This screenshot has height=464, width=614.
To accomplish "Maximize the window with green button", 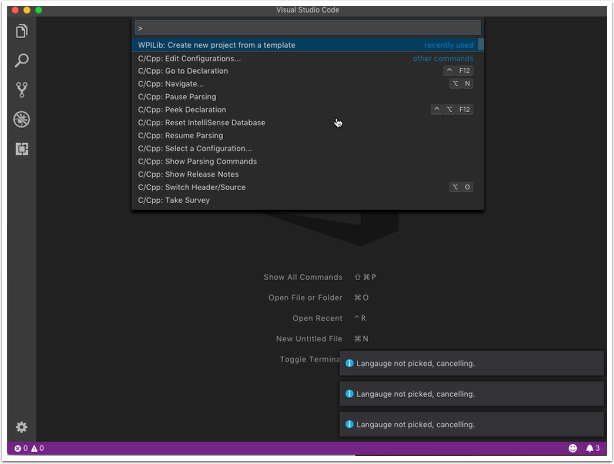I will [39, 10].
